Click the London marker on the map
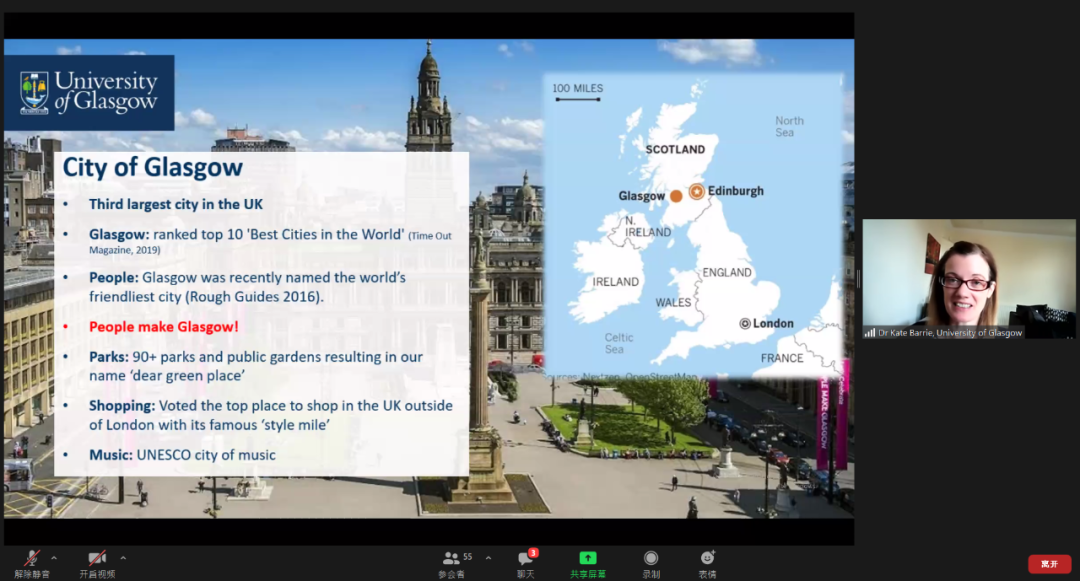Image resolution: width=1080 pixels, height=581 pixels. pyautogui.click(x=745, y=324)
